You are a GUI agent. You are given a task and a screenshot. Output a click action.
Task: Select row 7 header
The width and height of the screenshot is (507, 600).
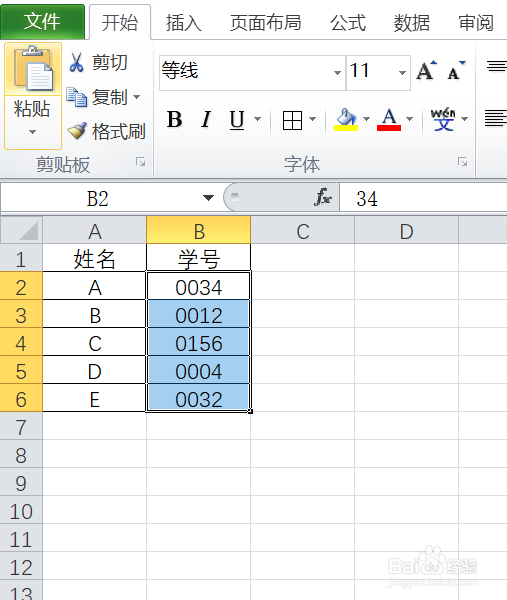point(21,426)
